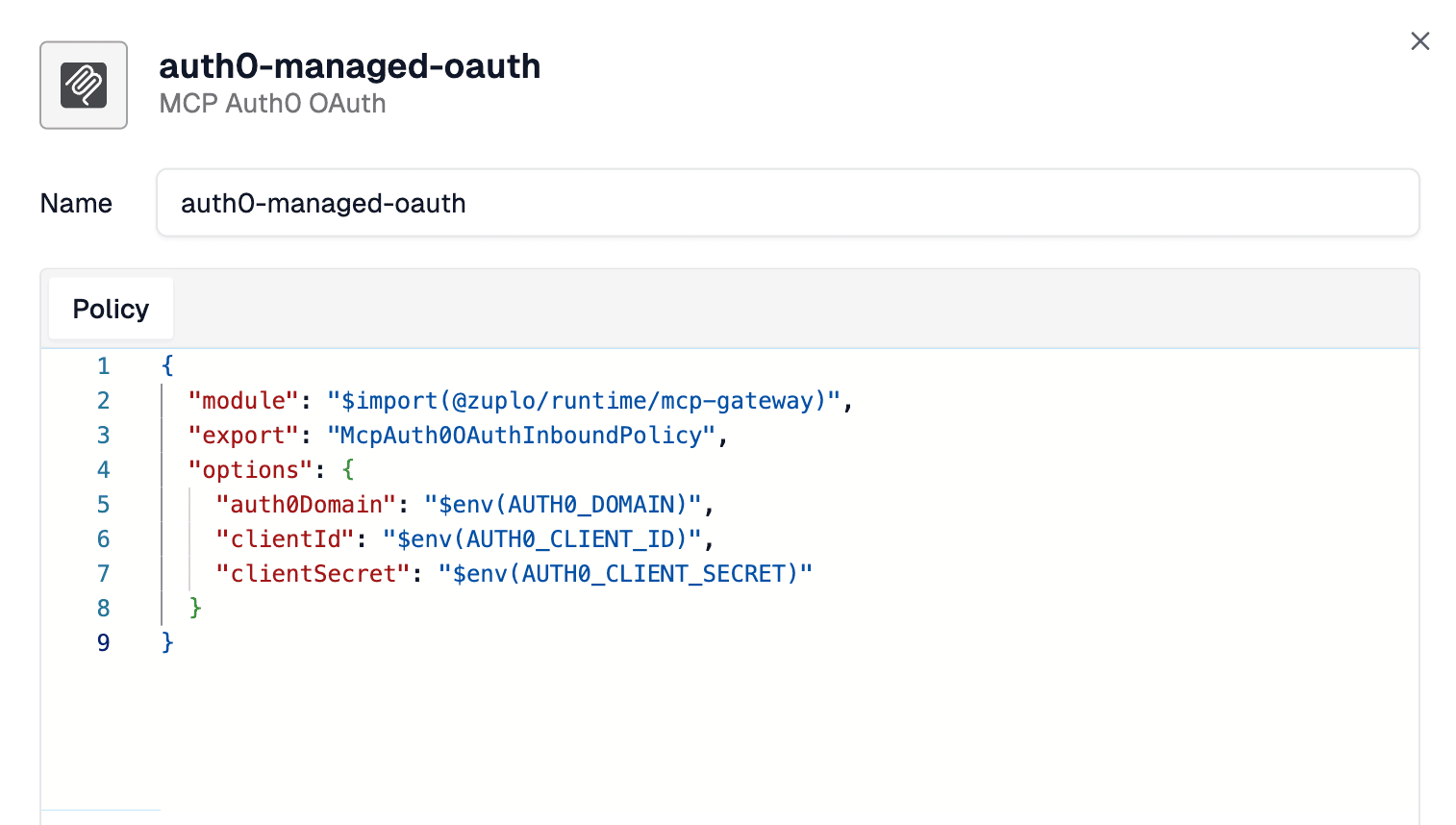Click the MCP Auth0 OAuth subtitle
The width and height of the screenshot is (1456, 825).
272,104
